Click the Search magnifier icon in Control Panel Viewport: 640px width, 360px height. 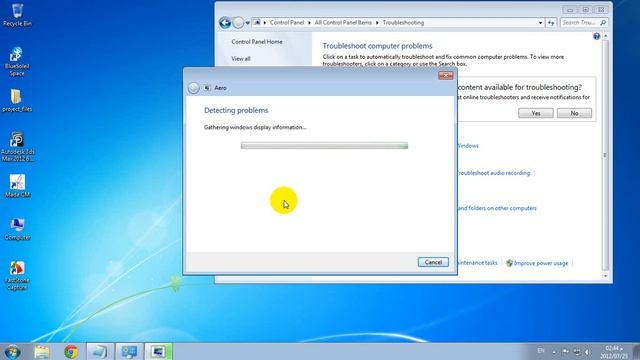click(603, 22)
